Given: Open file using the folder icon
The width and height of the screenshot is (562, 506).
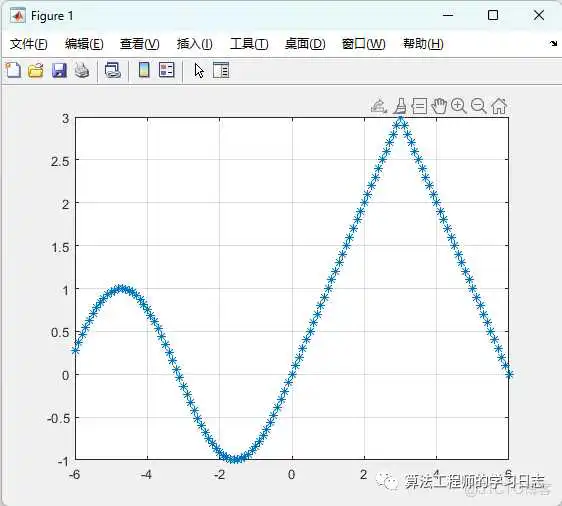Looking at the screenshot, I should (36, 70).
